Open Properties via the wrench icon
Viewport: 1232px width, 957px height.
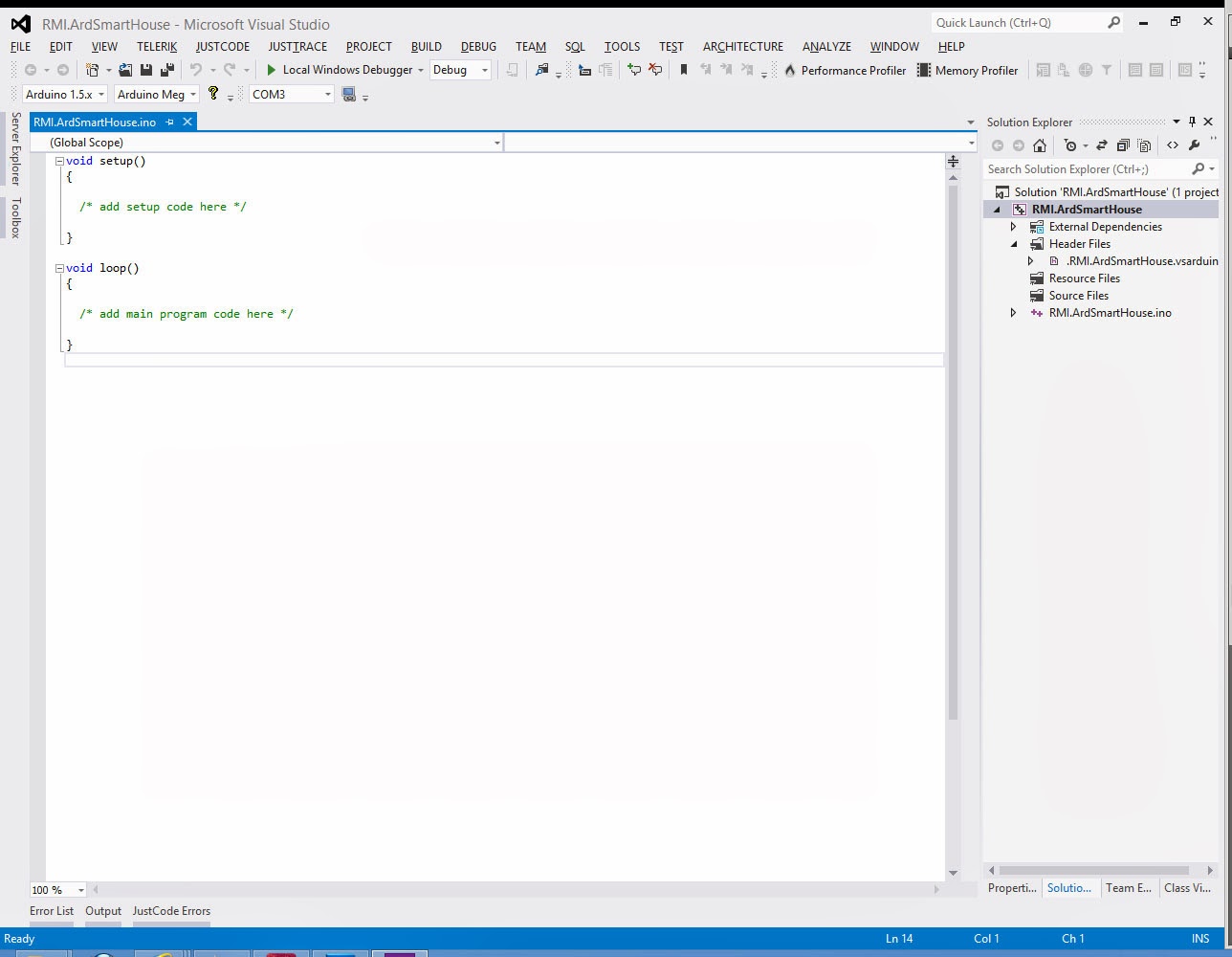pos(1194,145)
